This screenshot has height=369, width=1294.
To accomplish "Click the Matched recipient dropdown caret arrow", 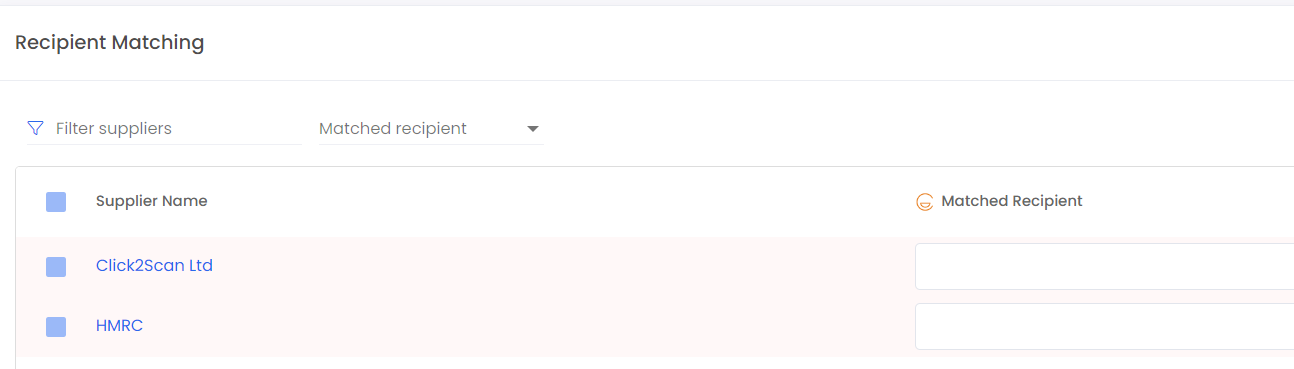I will pyautogui.click(x=533, y=129).
